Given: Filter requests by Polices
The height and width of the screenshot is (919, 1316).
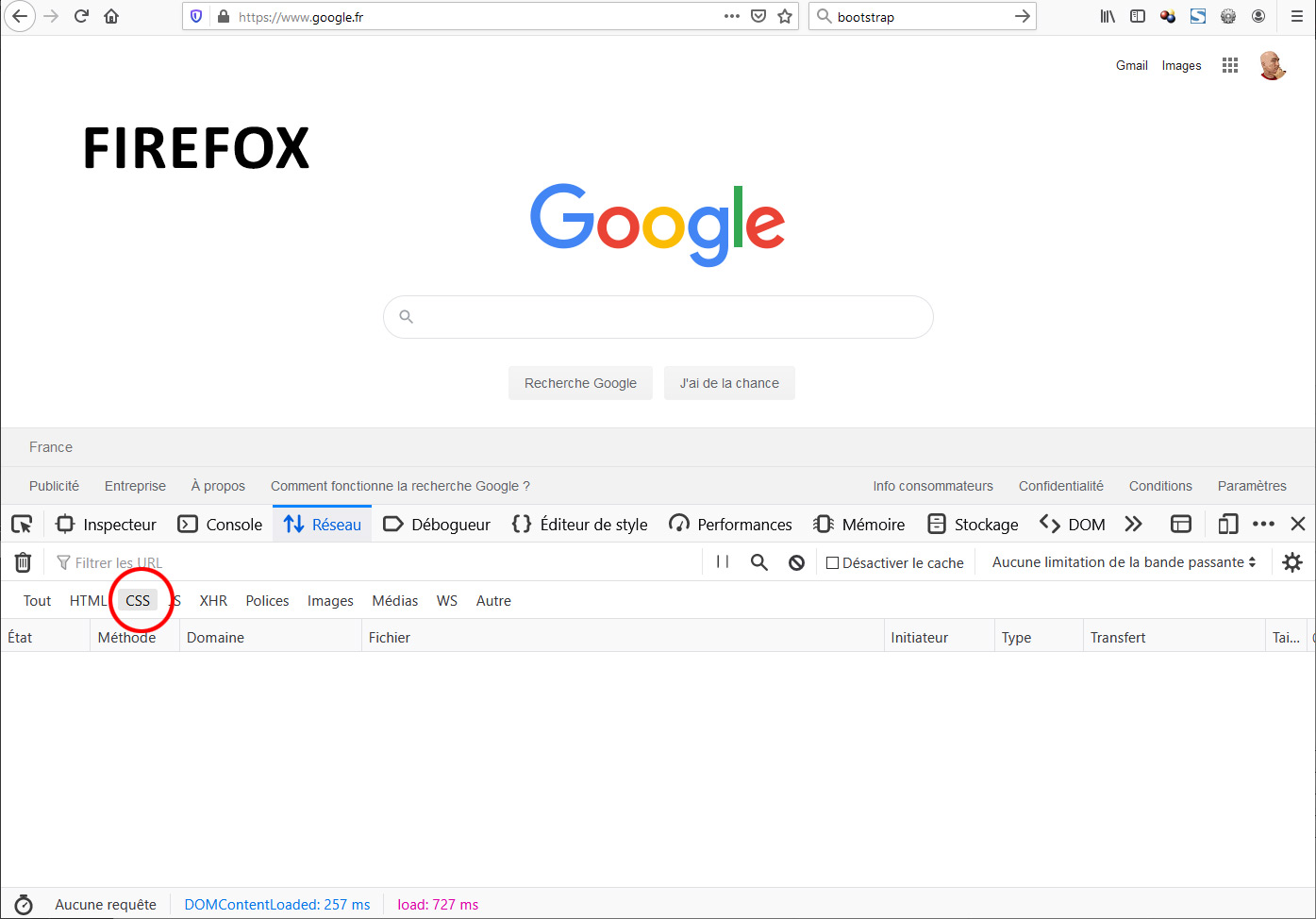Looking at the screenshot, I should (267, 600).
